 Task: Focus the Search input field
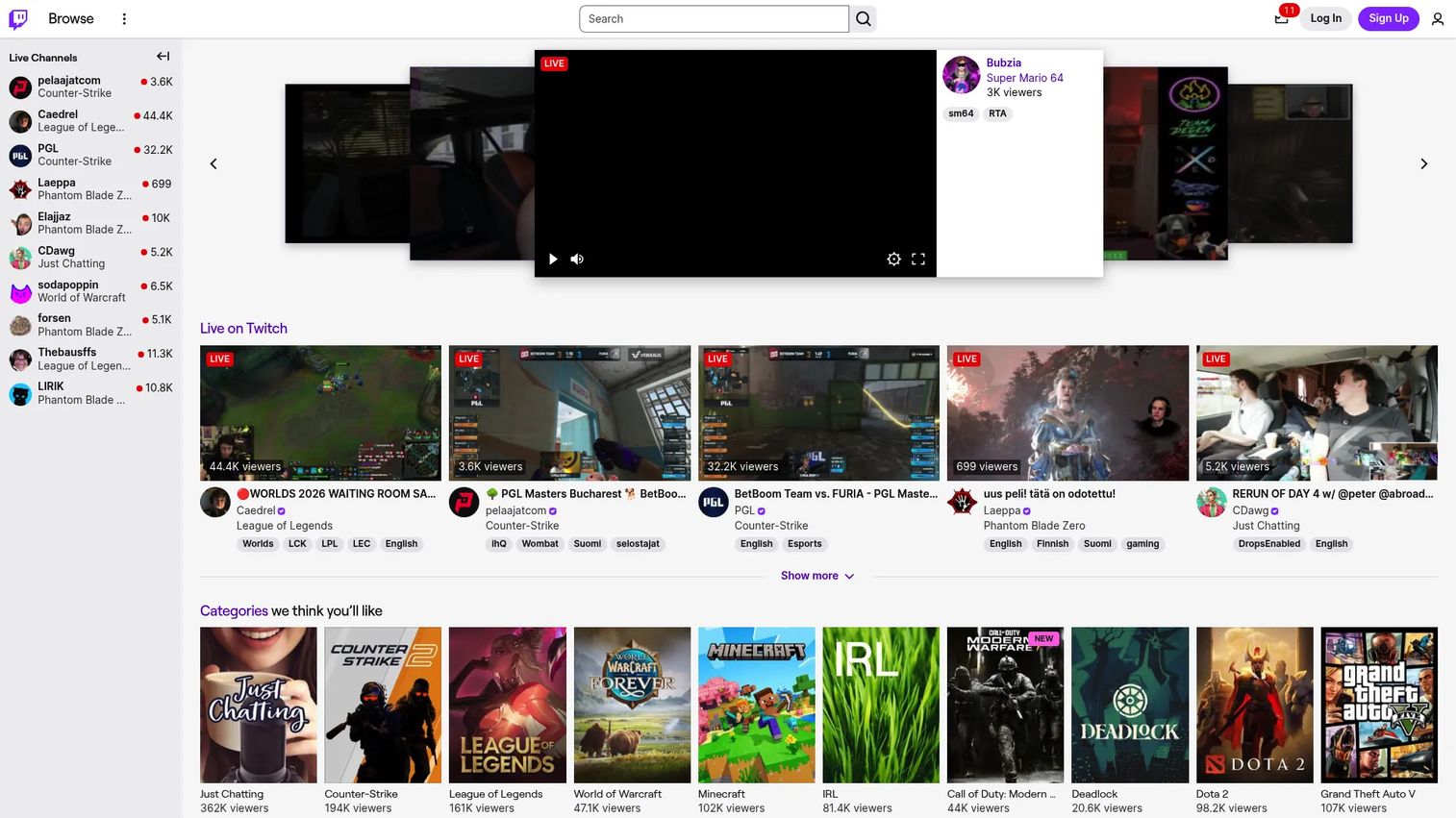click(715, 18)
